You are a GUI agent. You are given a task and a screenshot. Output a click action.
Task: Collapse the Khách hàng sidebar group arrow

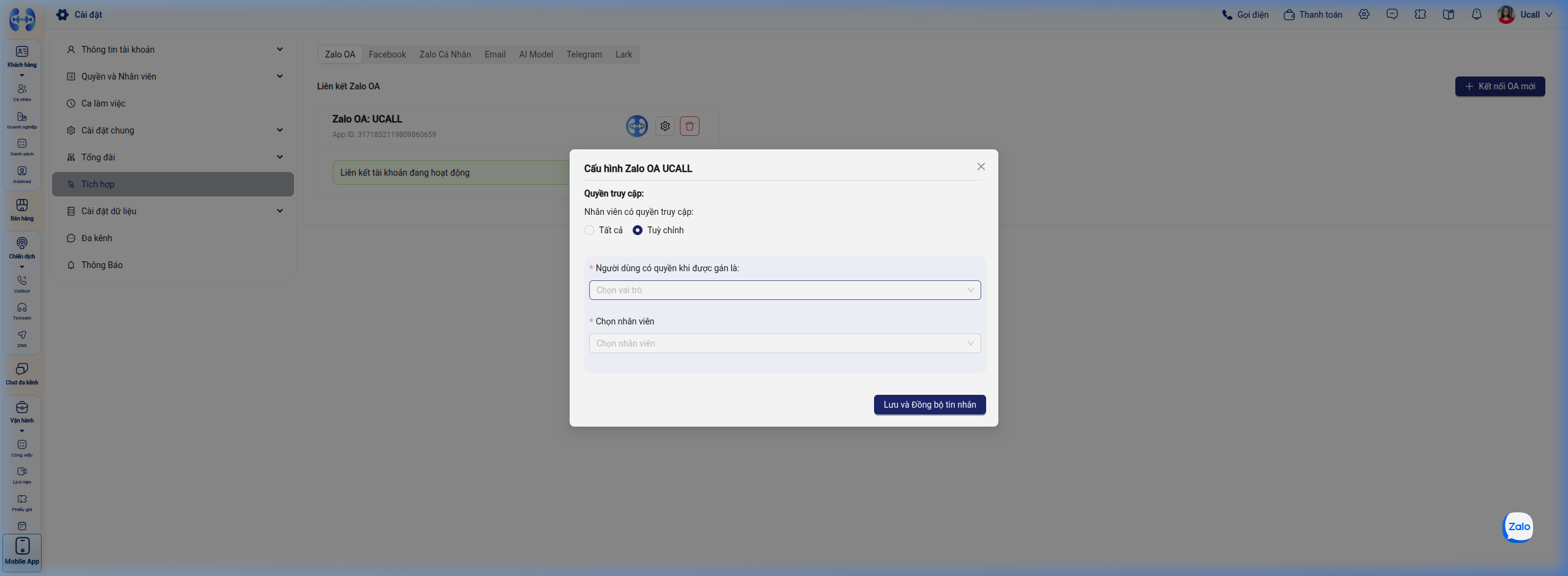(x=22, y=75)
